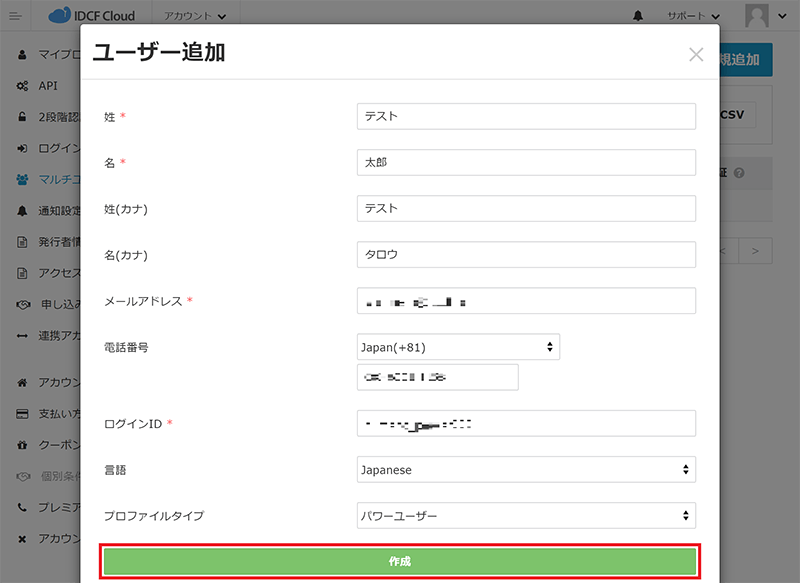The height and width of the screenshot is (583, 800).
Task: Open the プロファイルタイプ dropdown
Action: tap(526, 516)
